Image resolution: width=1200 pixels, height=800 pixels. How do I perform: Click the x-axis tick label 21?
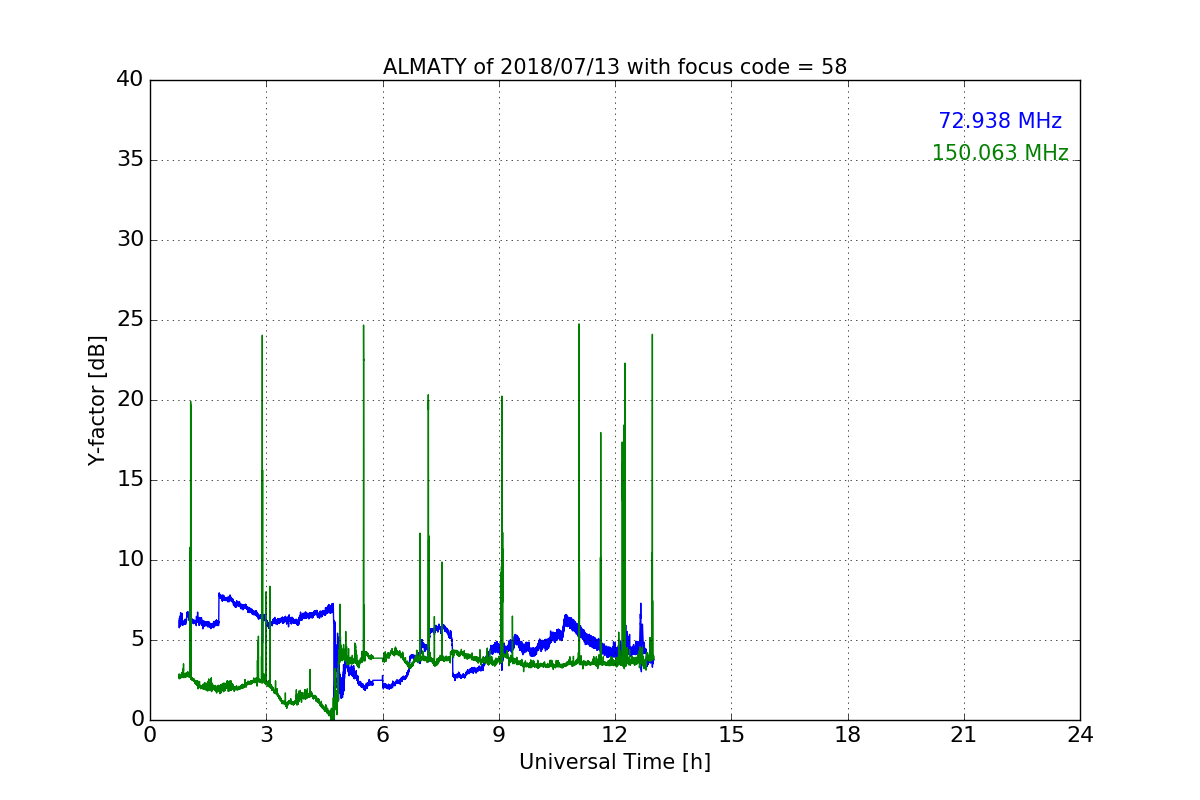(x=964, y=735)
